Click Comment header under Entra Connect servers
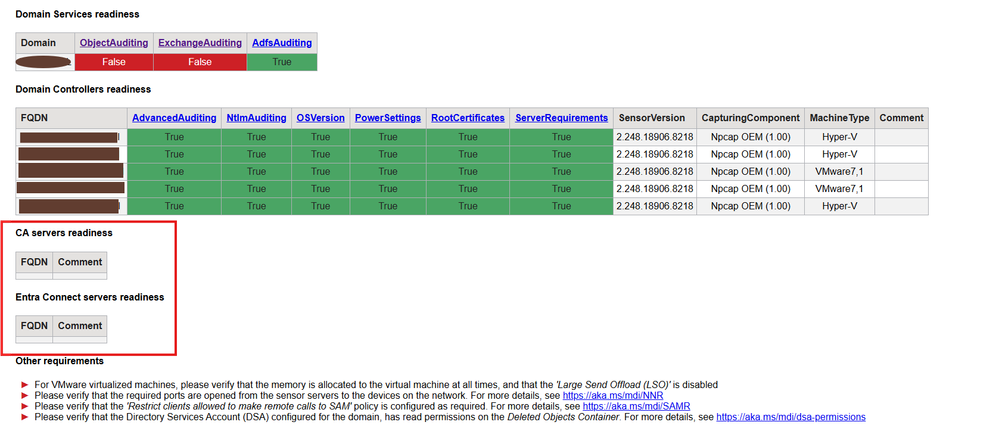 click(80, 326)
